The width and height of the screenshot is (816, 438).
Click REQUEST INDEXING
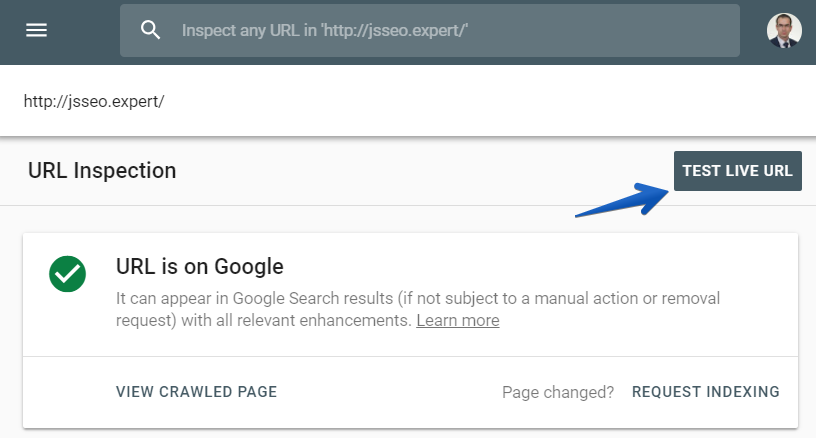click(x=705, y=392)
